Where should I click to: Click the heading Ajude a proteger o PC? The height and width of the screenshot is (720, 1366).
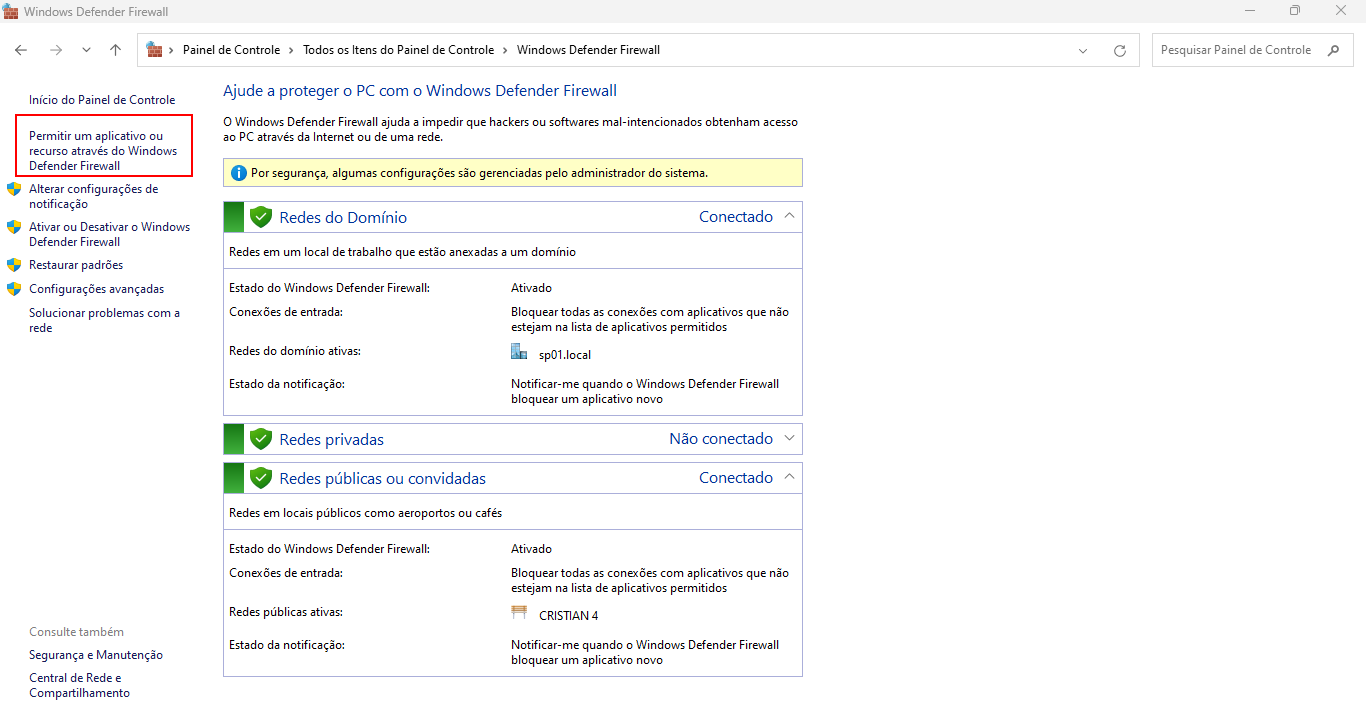click(x=420, y=91)
